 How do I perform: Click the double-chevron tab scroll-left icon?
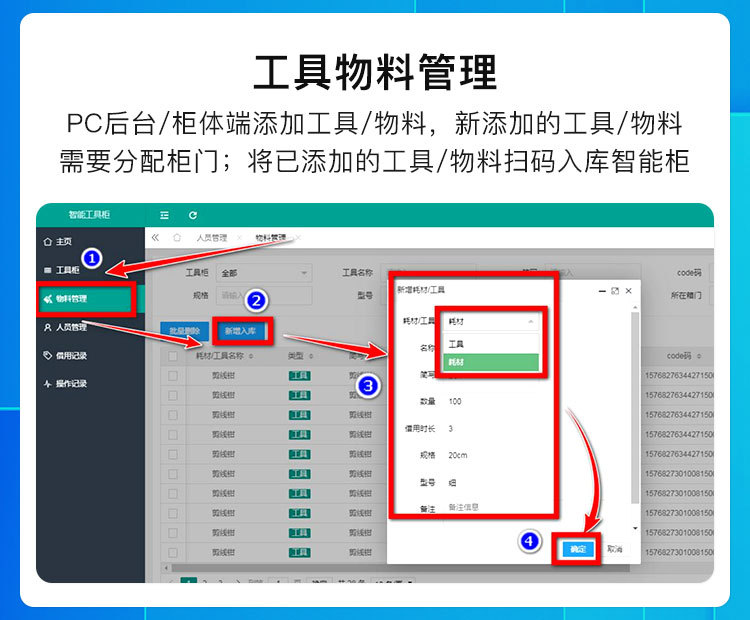(x=155, y=237)
